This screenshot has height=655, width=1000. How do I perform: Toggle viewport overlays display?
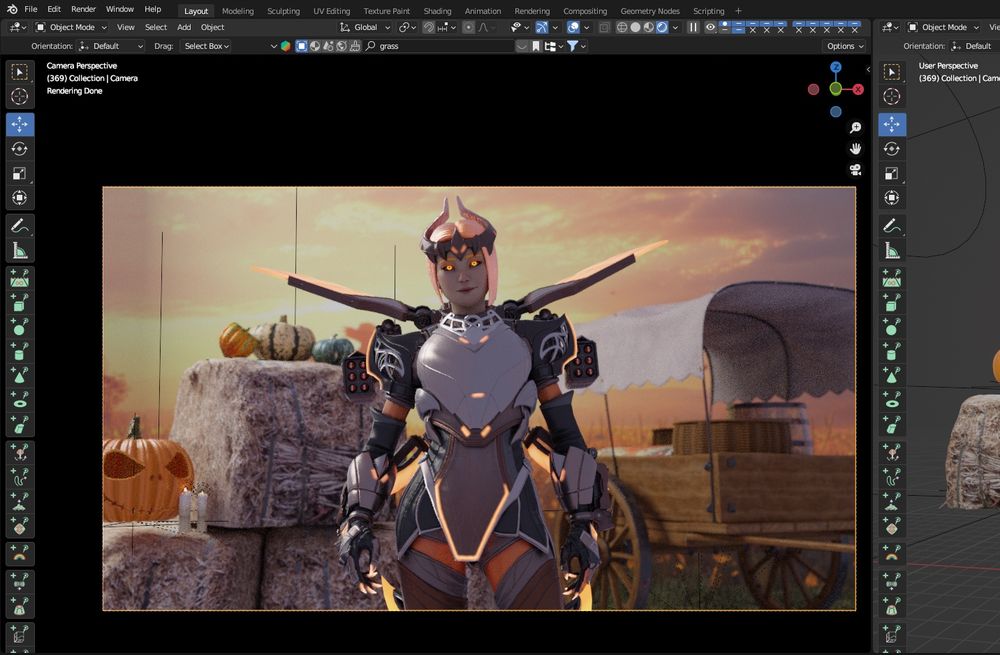point(573,27)
